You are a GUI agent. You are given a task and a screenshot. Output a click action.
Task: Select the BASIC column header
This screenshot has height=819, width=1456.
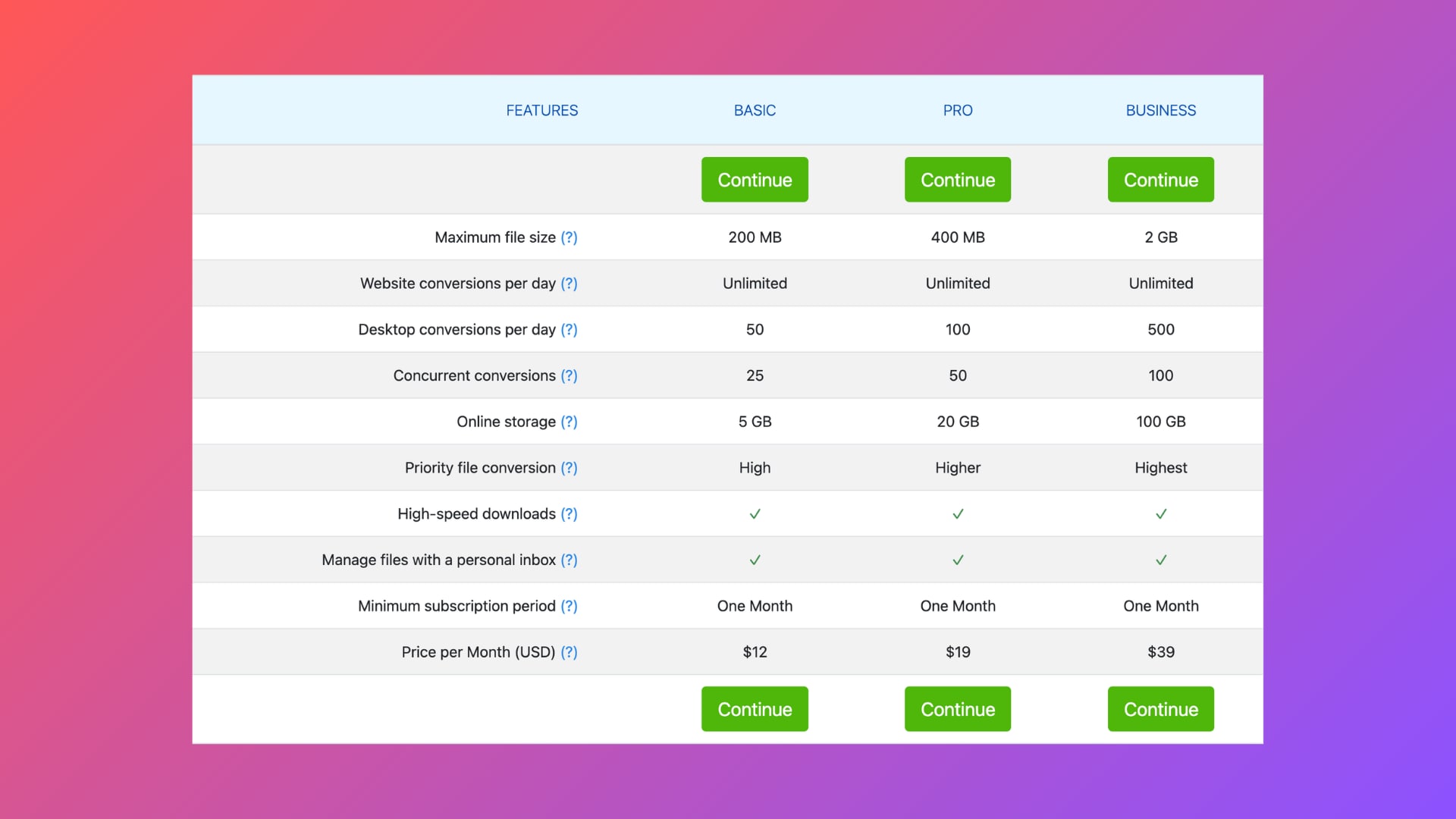click(755, 111)
